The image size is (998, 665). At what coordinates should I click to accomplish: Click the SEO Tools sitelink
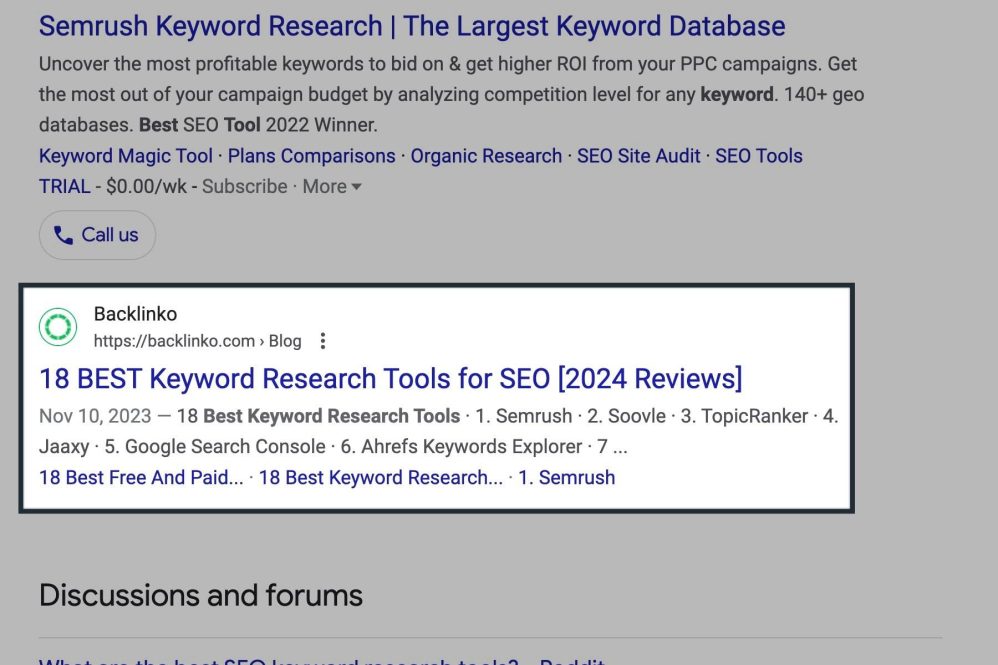tap(758, 156)
